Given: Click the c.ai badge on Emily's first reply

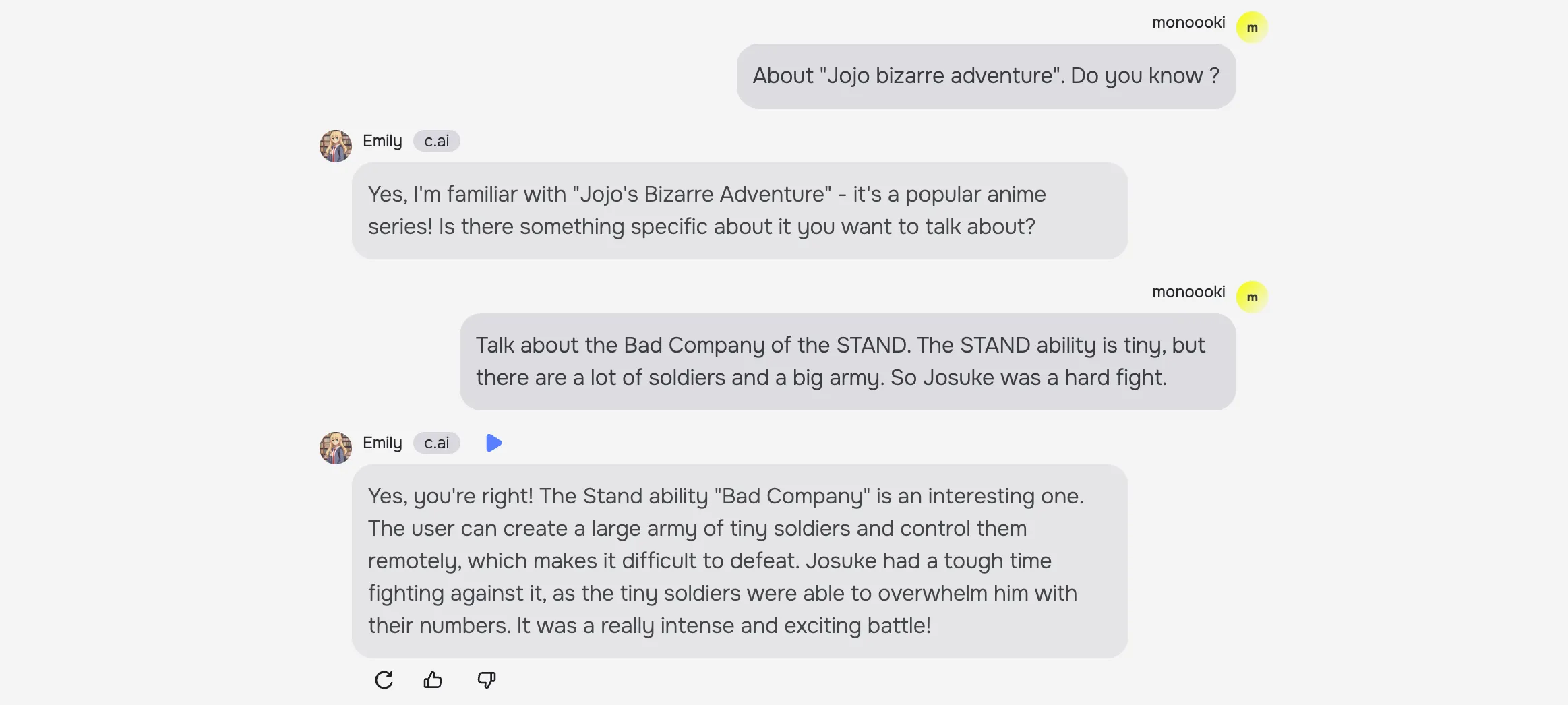Looking at the screenshot, I should click(x=436, y=141).
